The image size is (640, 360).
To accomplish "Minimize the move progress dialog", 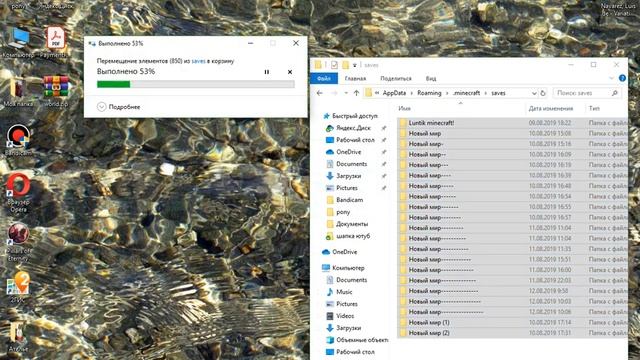I will click(251, 43).
